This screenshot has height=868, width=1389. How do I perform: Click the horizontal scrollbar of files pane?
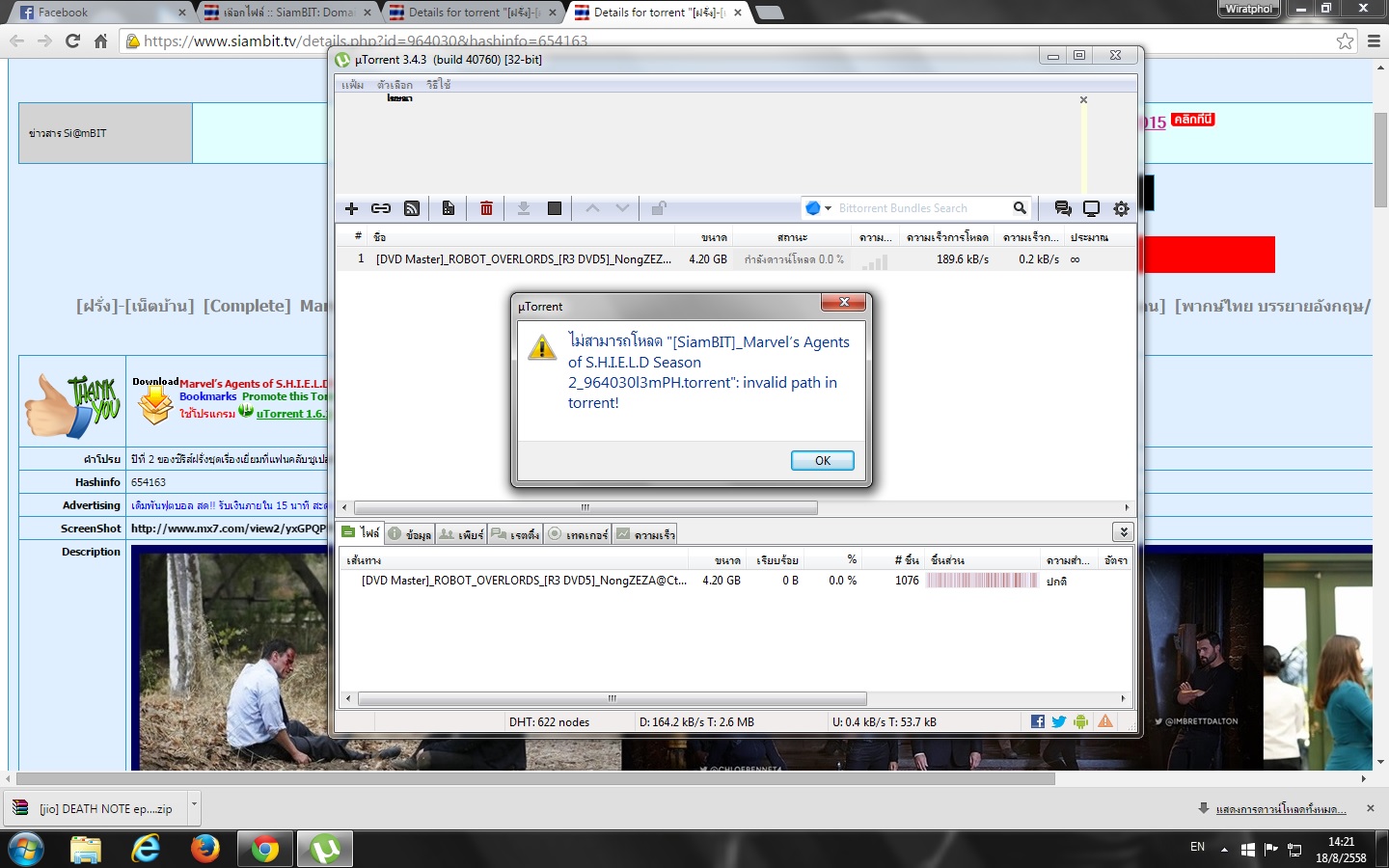point(612,698)
